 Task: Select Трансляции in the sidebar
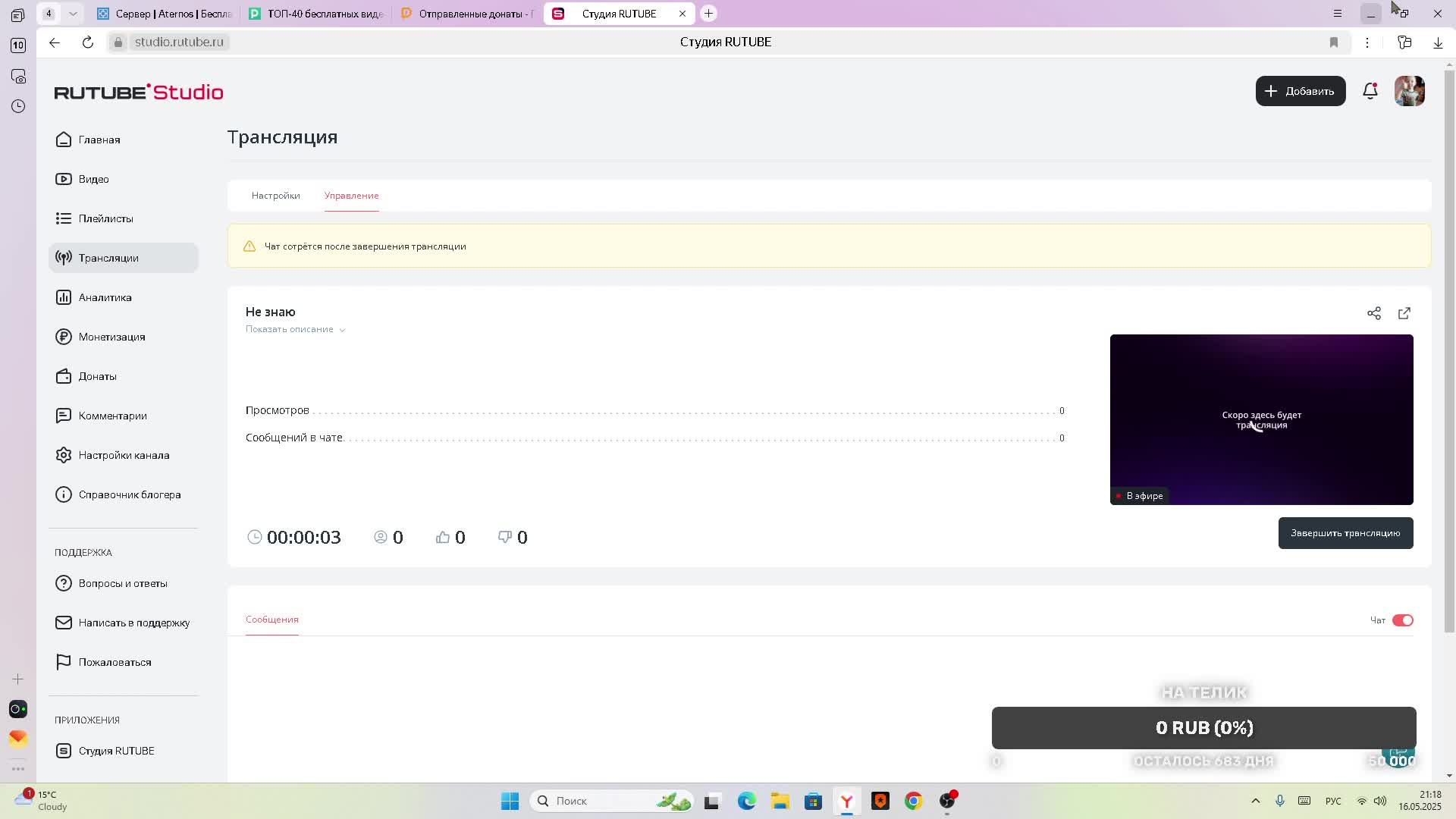pyautogui.click(x=124, y=258)
